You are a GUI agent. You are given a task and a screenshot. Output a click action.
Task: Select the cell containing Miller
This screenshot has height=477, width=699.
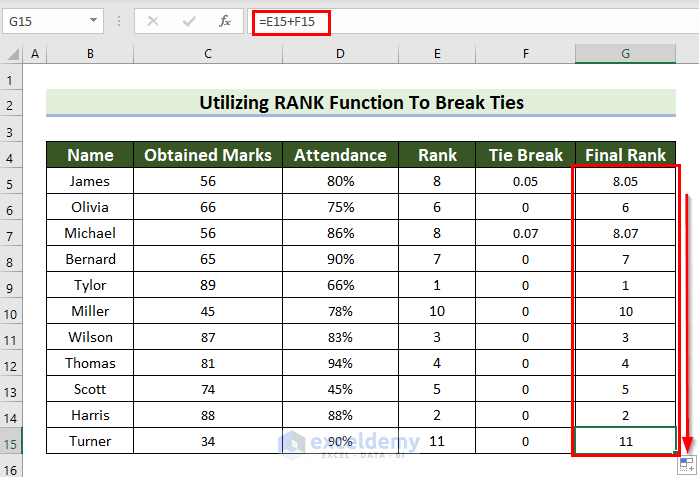click(x=90, y=311)
